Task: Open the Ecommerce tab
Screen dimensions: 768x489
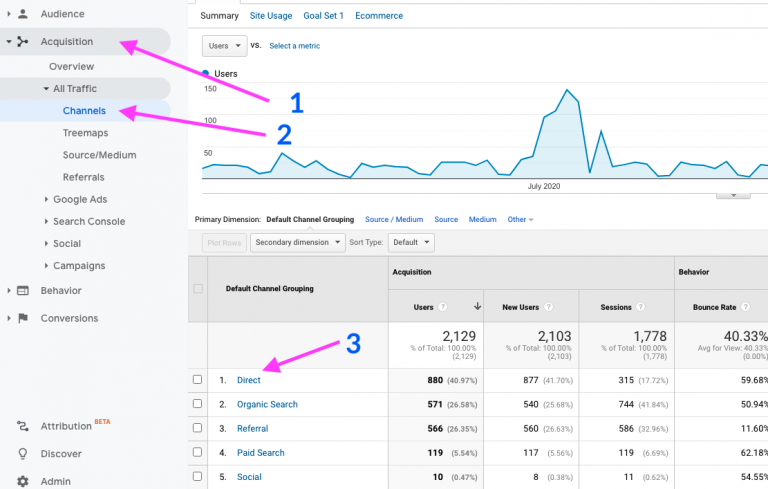Action: pos(379,16)
